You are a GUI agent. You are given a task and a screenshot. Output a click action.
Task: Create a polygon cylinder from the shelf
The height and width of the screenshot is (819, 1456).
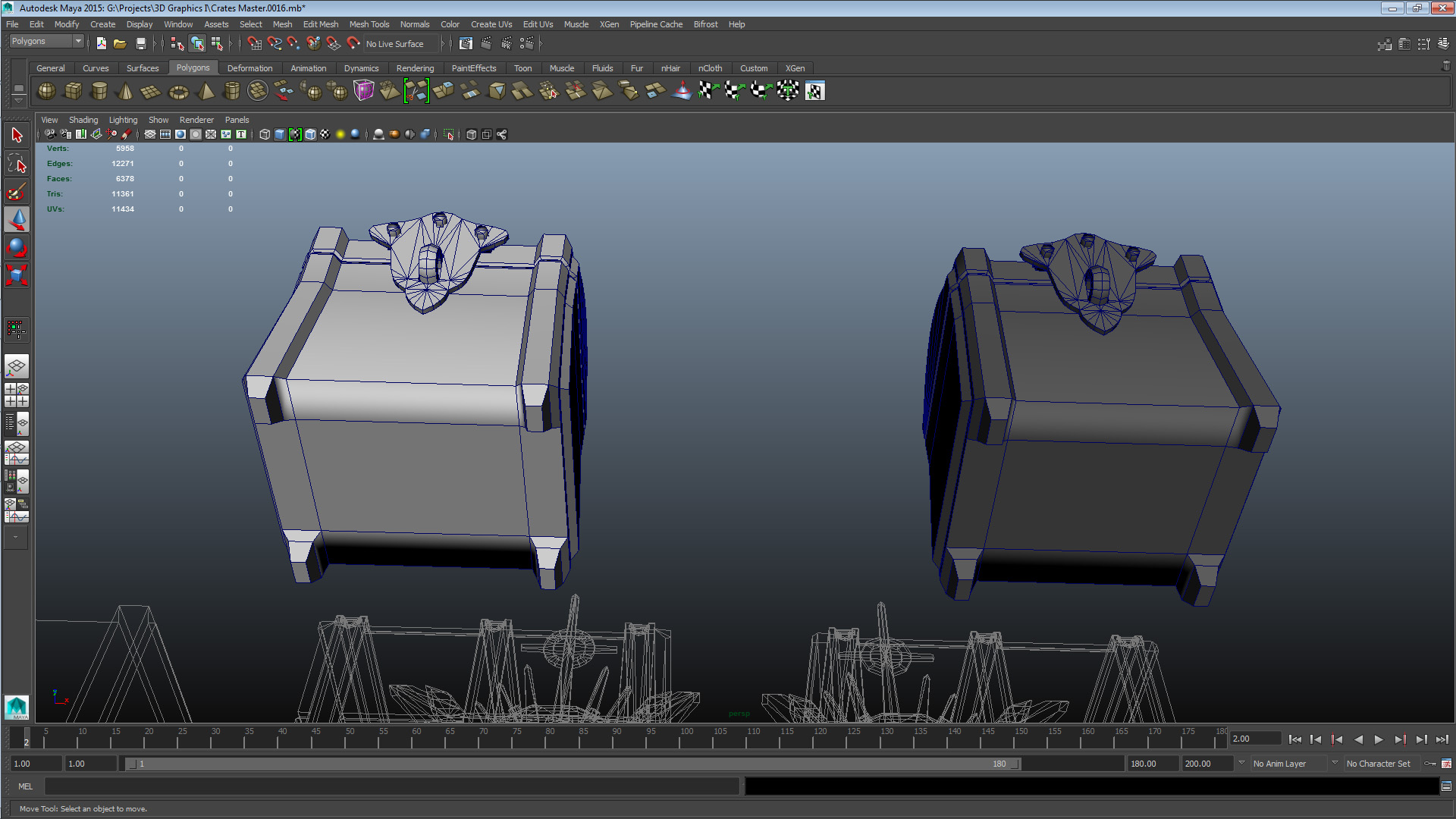99,91
